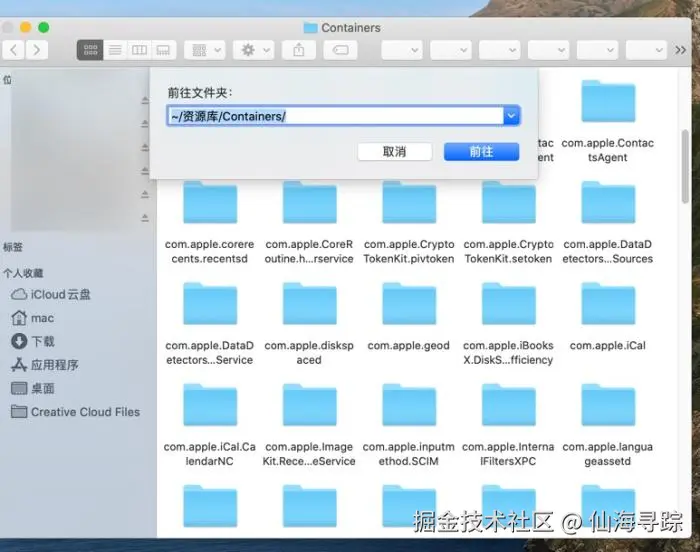Viewport: 700px width, 552px height.
Task: Open 桌面 in sidebar
Action: [32, 389]
